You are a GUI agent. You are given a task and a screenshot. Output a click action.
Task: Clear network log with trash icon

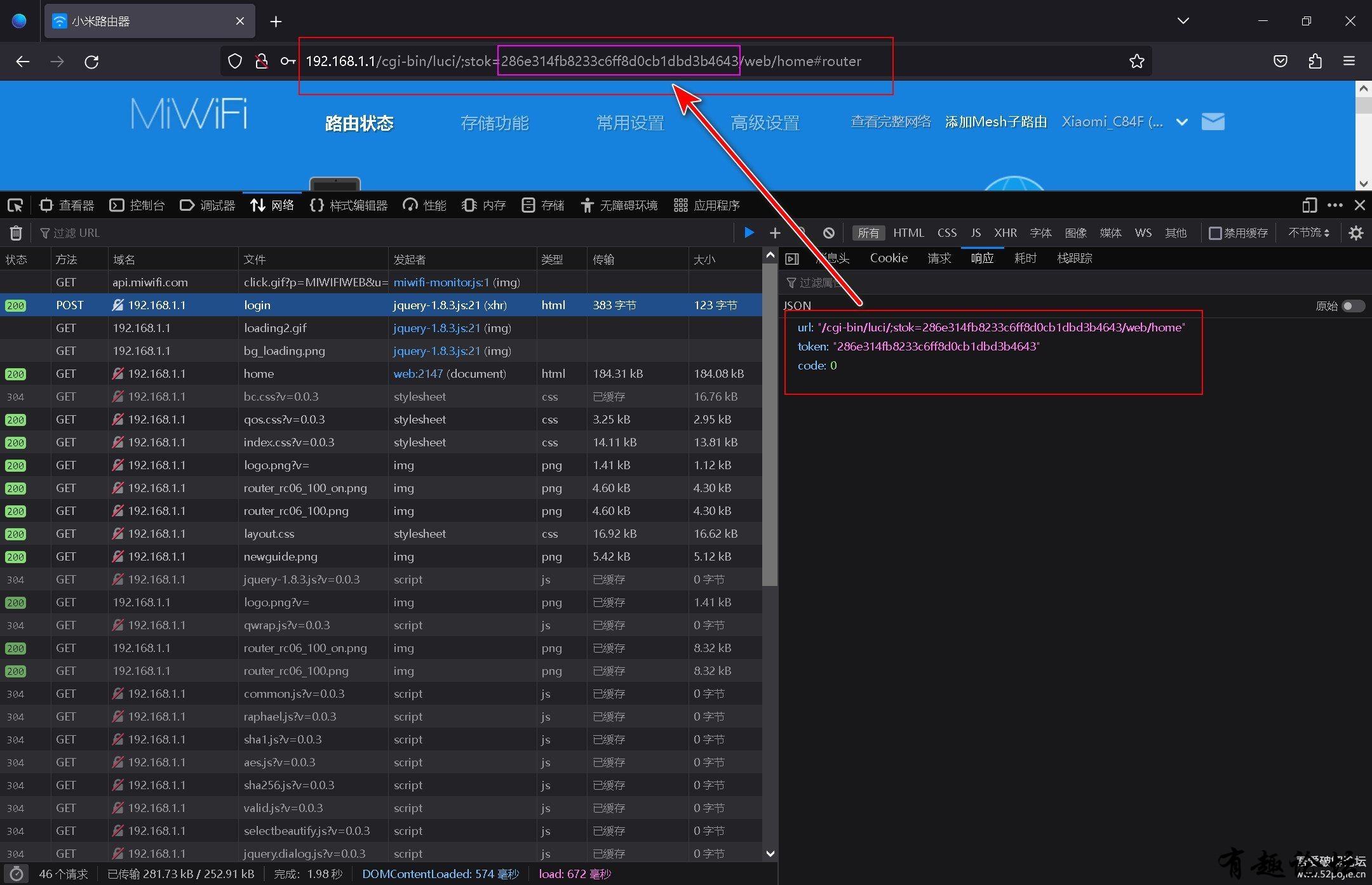[16, 233]
